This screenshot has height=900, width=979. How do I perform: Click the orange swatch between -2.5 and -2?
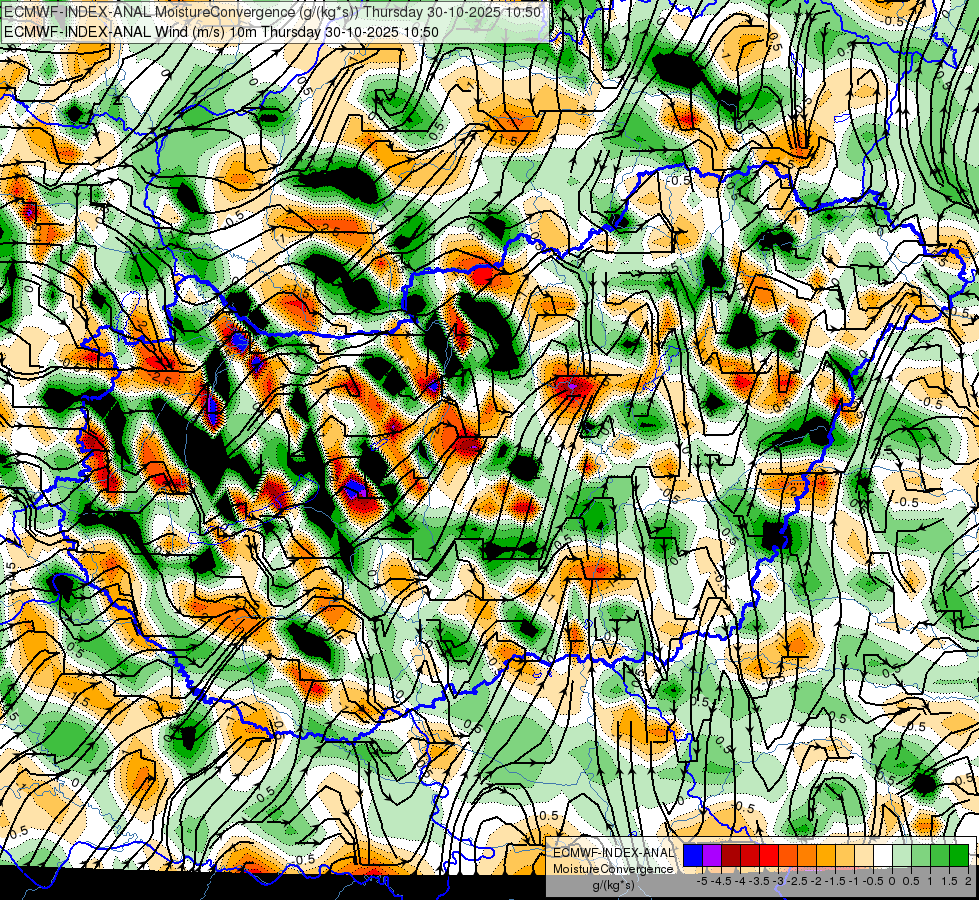pyautogui.click(x=807, y=856)
